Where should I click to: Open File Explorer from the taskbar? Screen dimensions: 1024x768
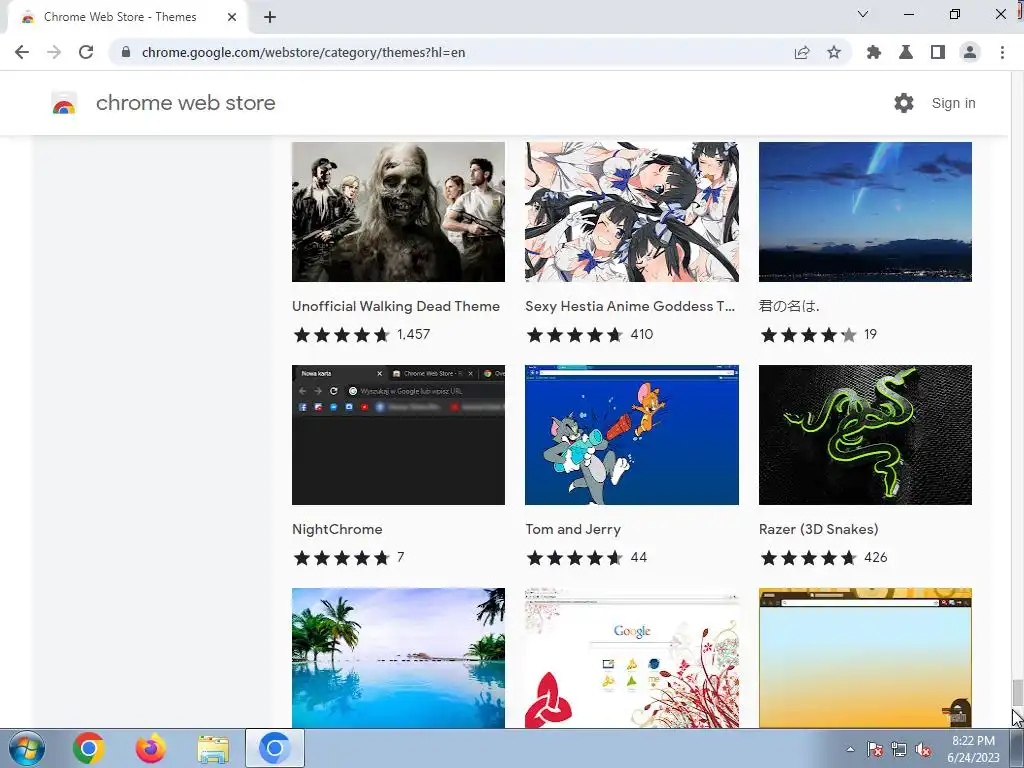(x=213, y=749)
